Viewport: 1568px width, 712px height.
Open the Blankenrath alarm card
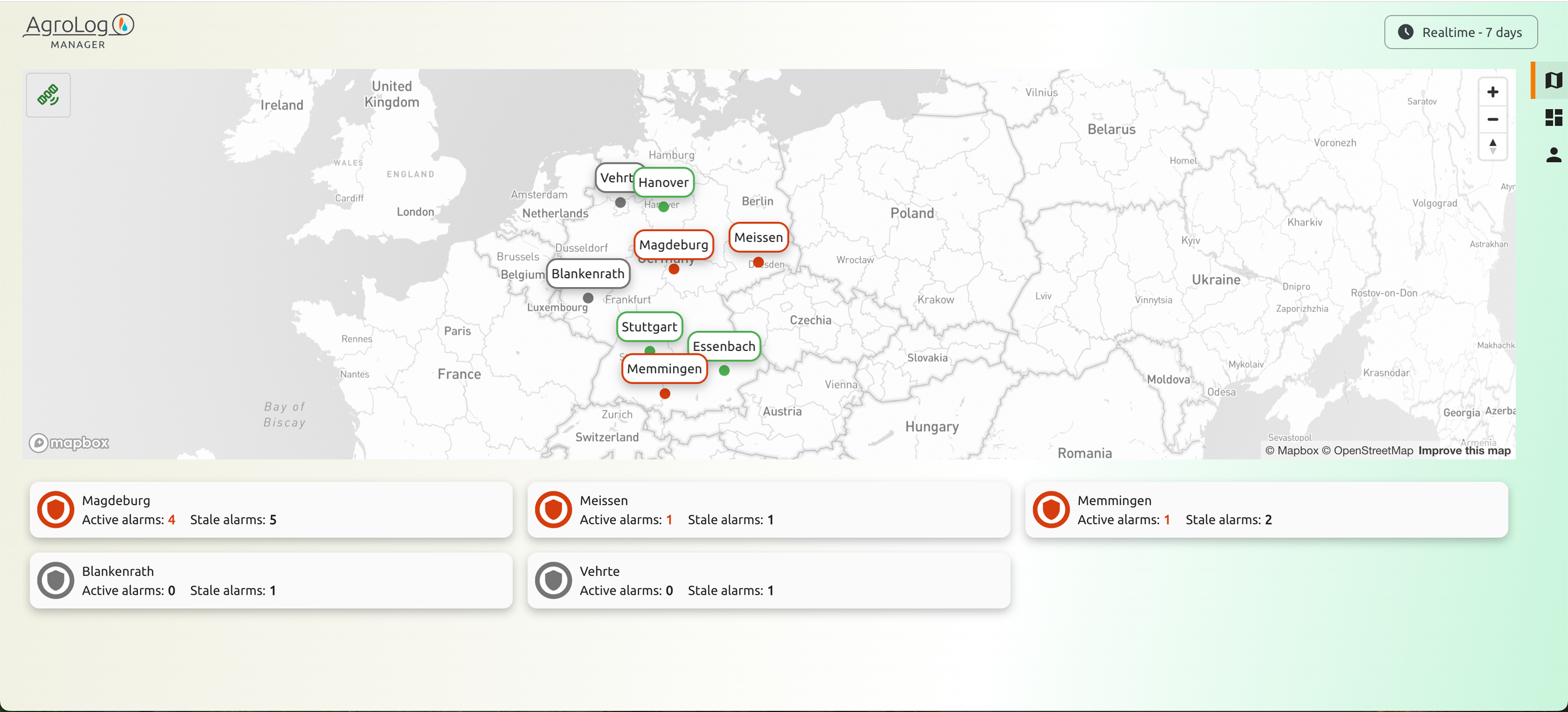[x=271, y=580]
